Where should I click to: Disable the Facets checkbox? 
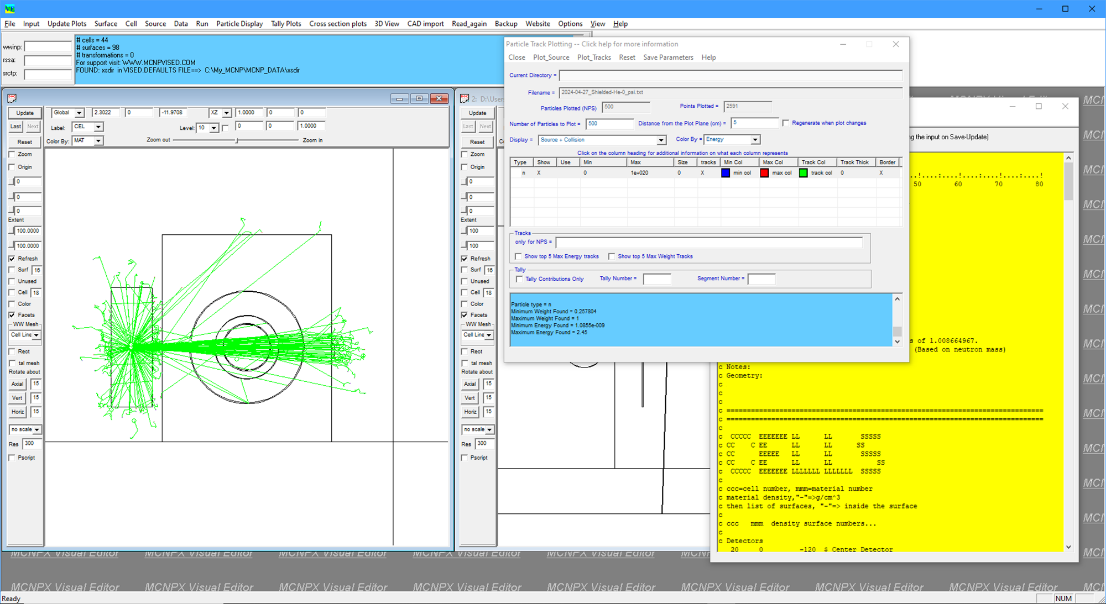(12, 313)
